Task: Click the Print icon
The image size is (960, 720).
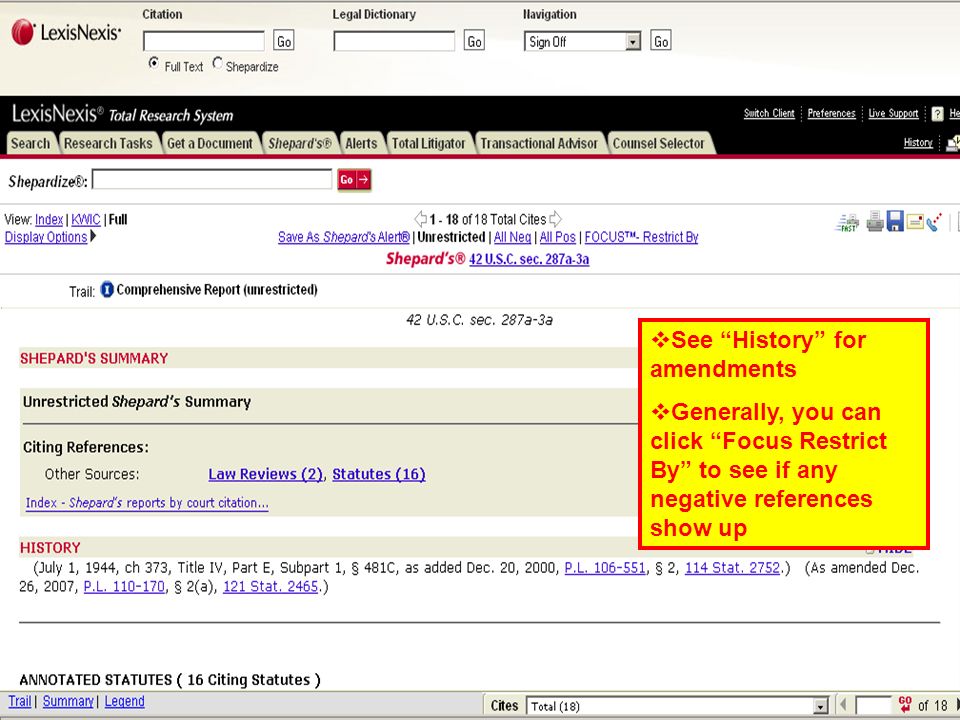Action: pyautogui.click(x=875, y=221)
